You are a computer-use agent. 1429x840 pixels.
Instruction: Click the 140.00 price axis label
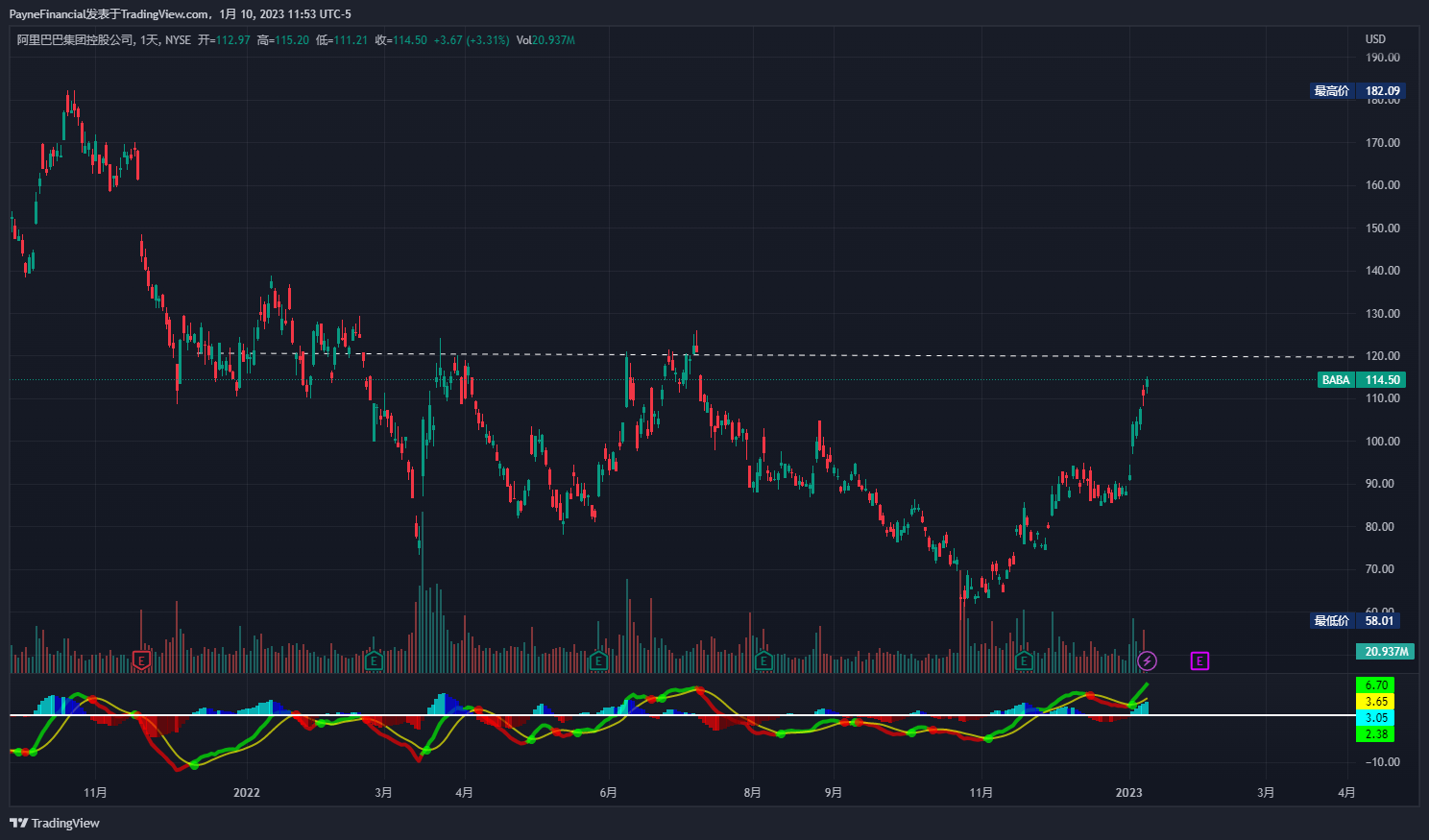click(1383, 271)
